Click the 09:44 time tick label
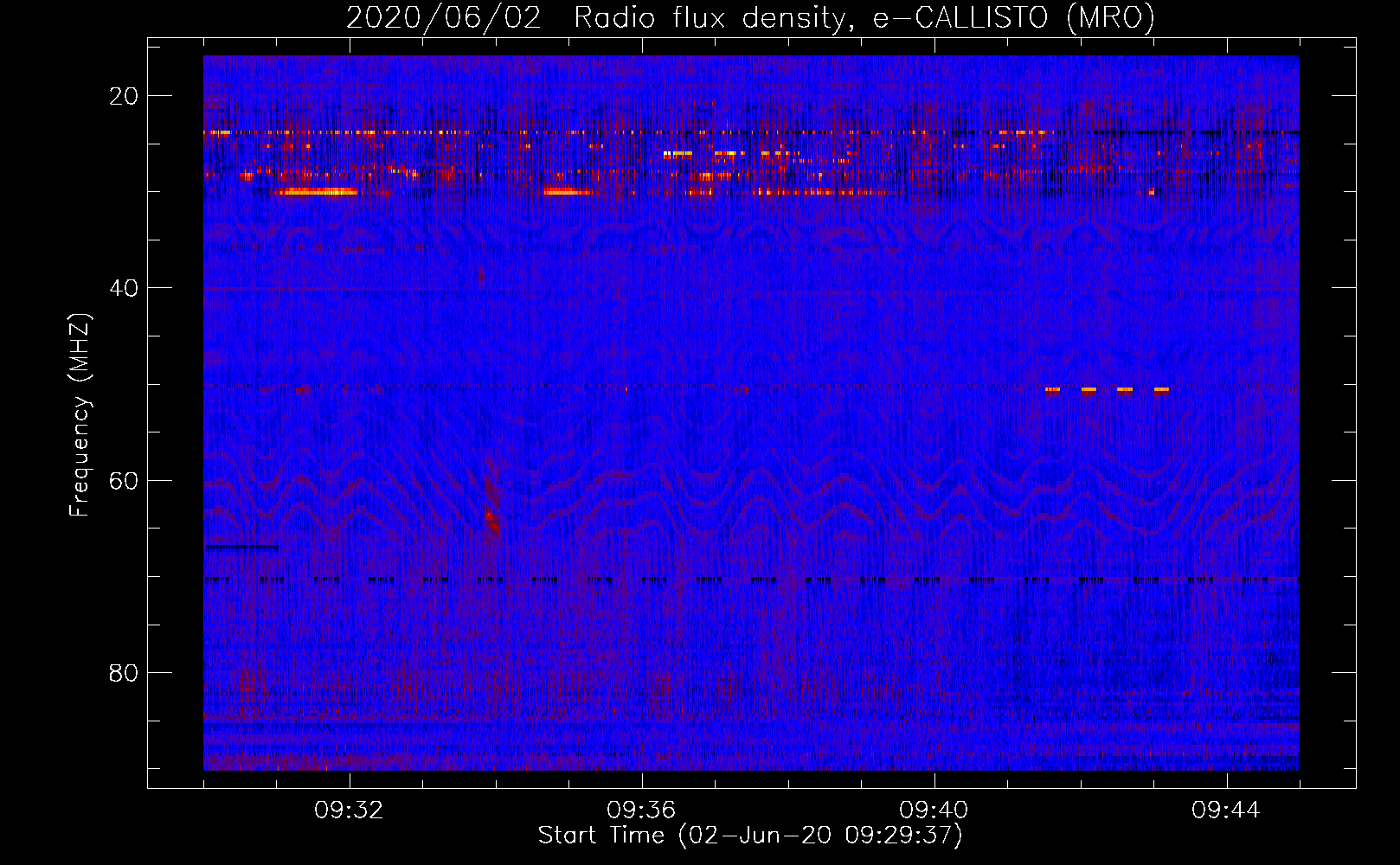Viewport: 1400px width, 865px height. [x=1226, y=811]
